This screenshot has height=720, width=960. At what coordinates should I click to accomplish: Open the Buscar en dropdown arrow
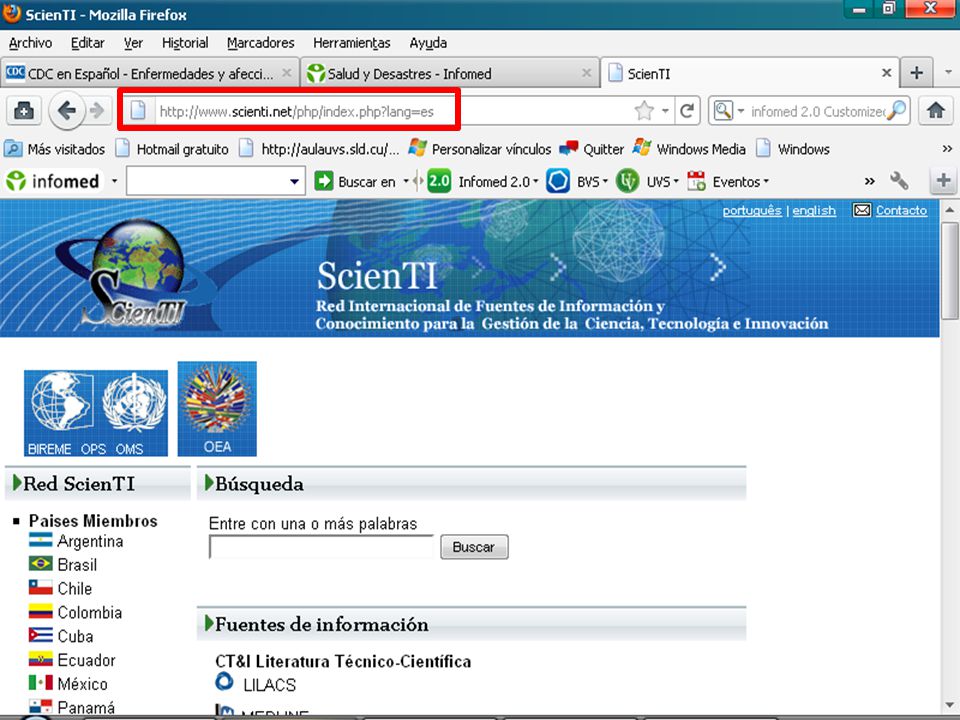[406, 181]
